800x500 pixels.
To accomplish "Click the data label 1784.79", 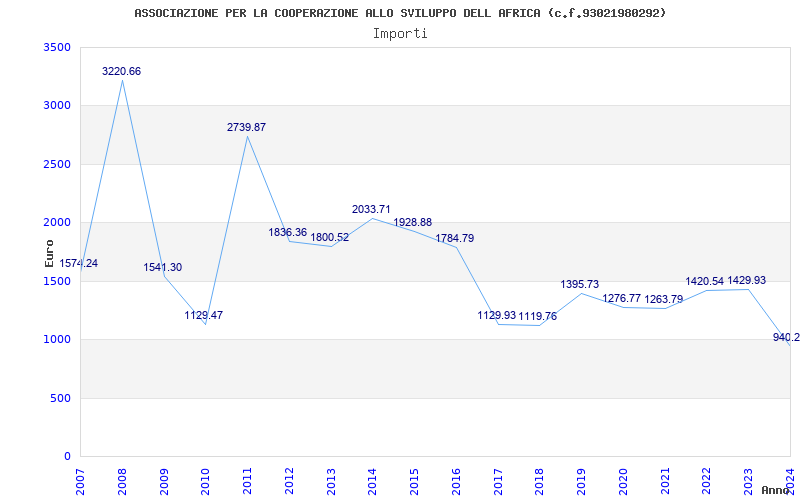I will click(x=455, y=238).
